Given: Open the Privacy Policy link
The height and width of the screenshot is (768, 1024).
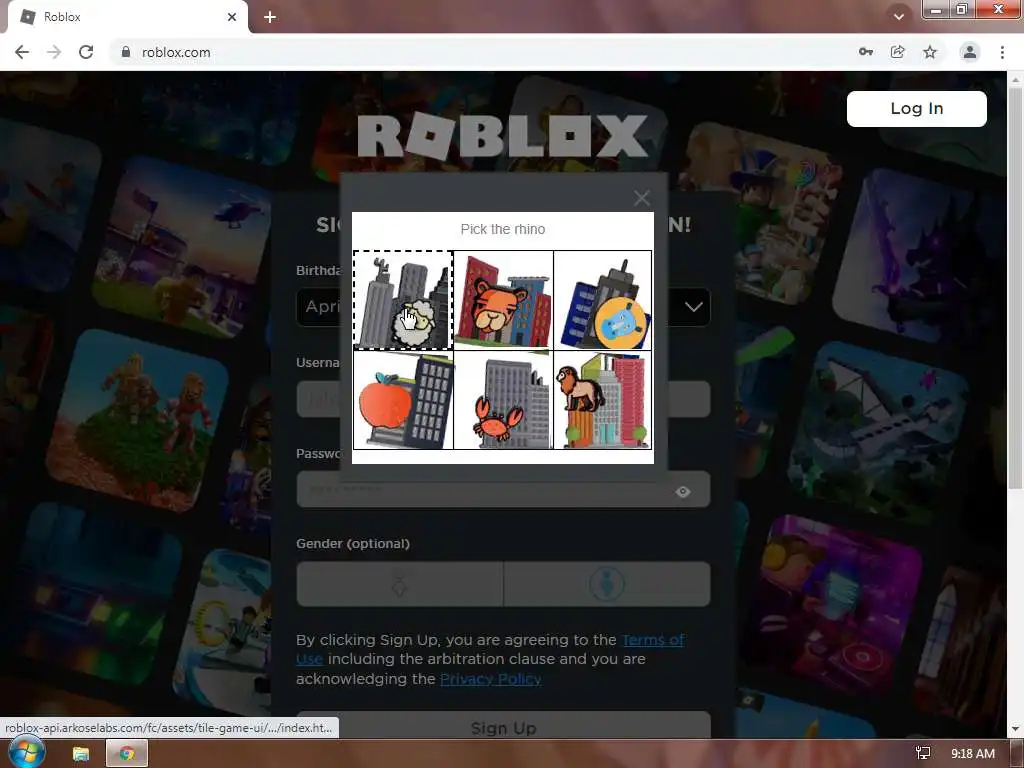Looking at the screenshot, I should [490, 679].
